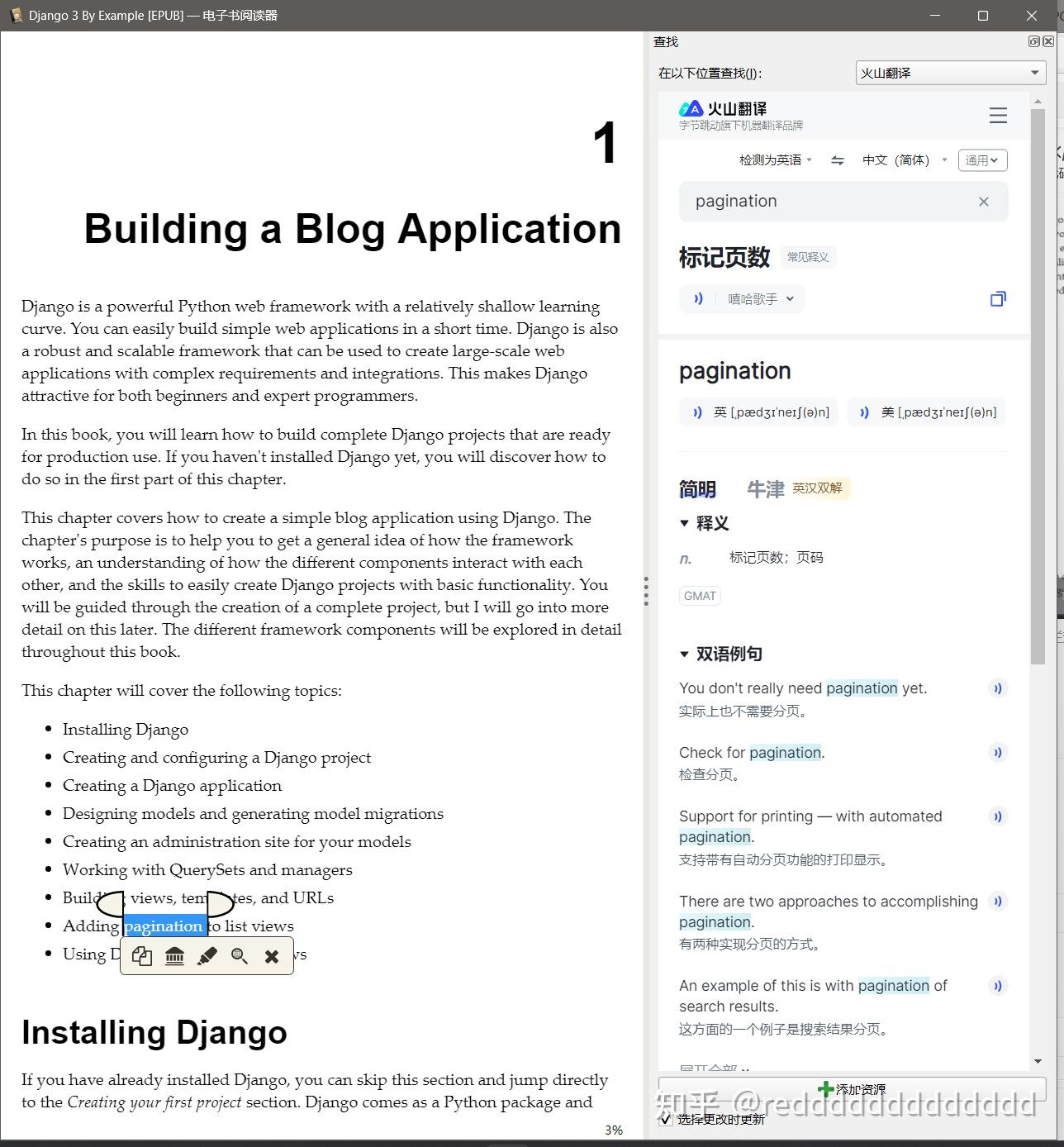Click the lookup panel scroll up arrow

pos(1038,101)
